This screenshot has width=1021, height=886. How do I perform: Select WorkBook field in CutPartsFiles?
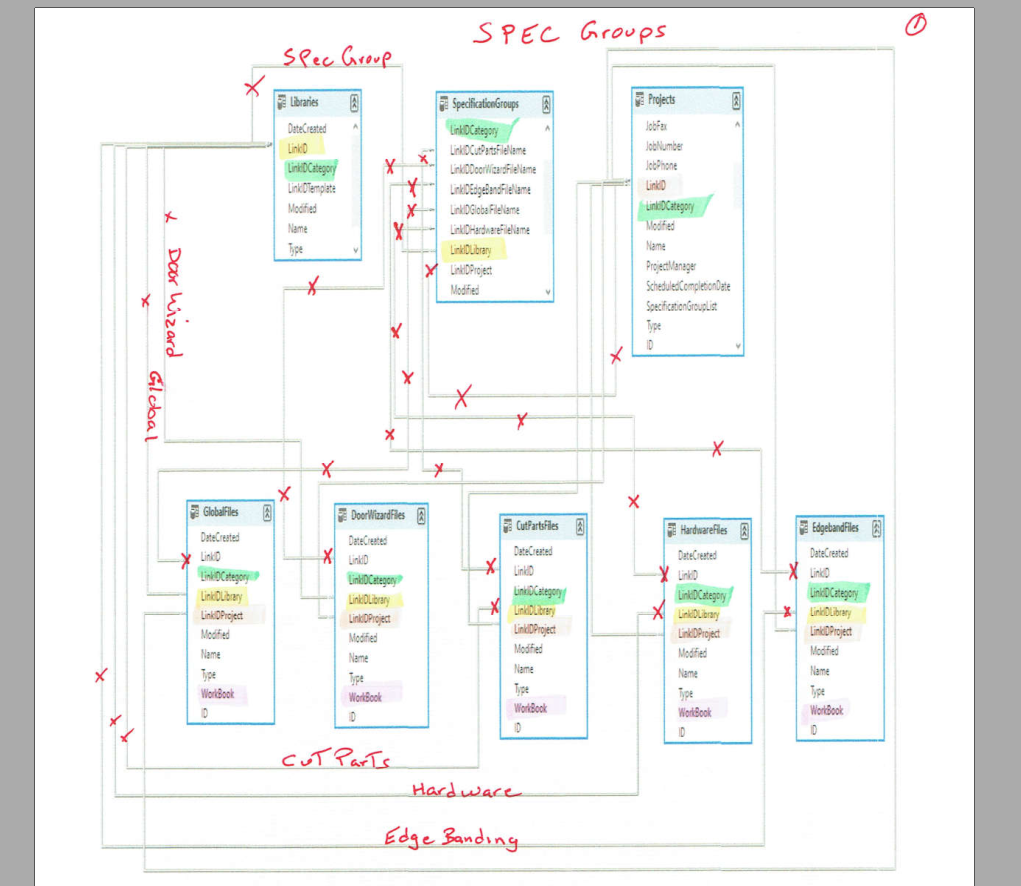tap(530, 708)
